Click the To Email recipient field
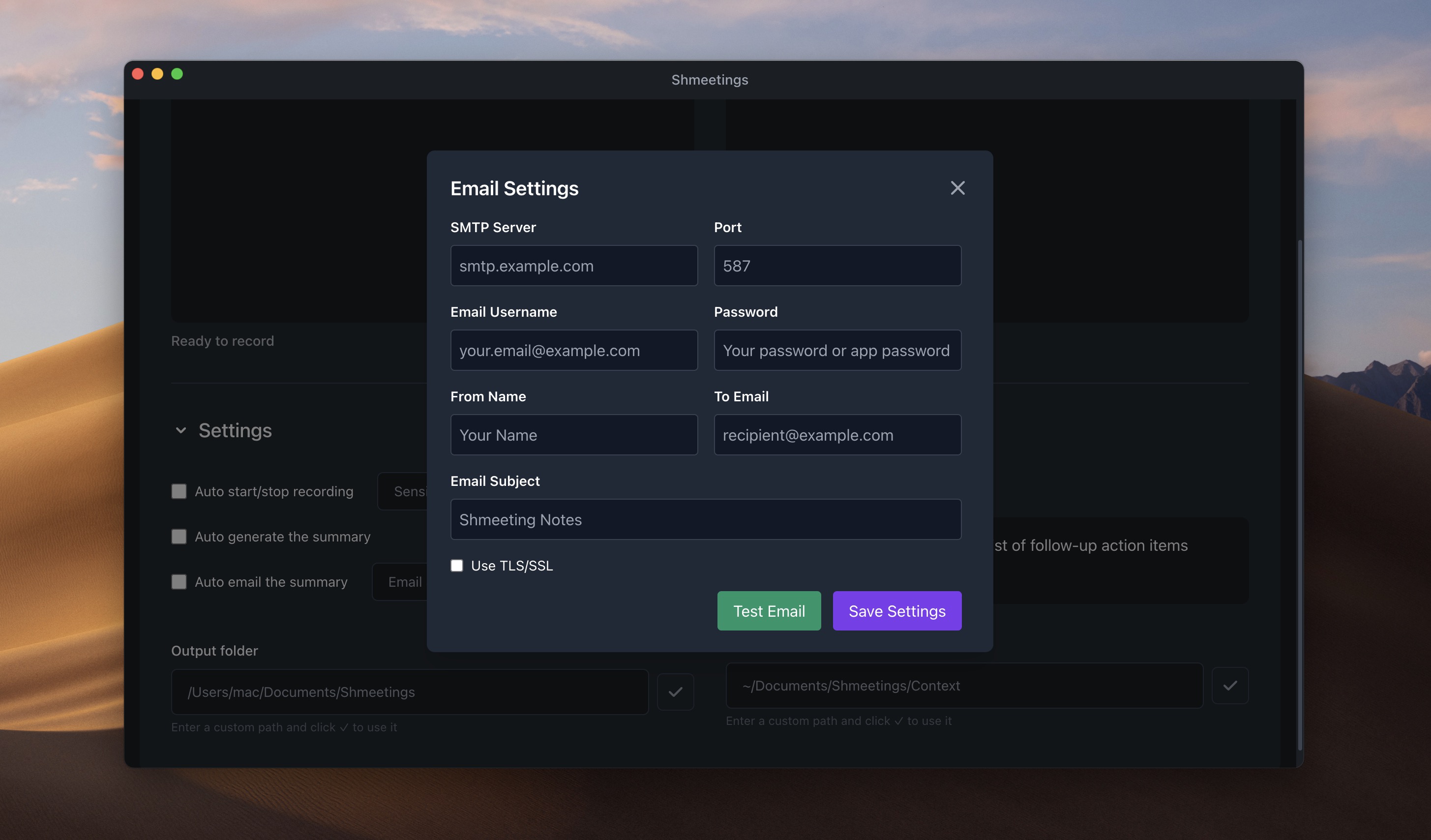1431x840 pixels. pos(837,435)
